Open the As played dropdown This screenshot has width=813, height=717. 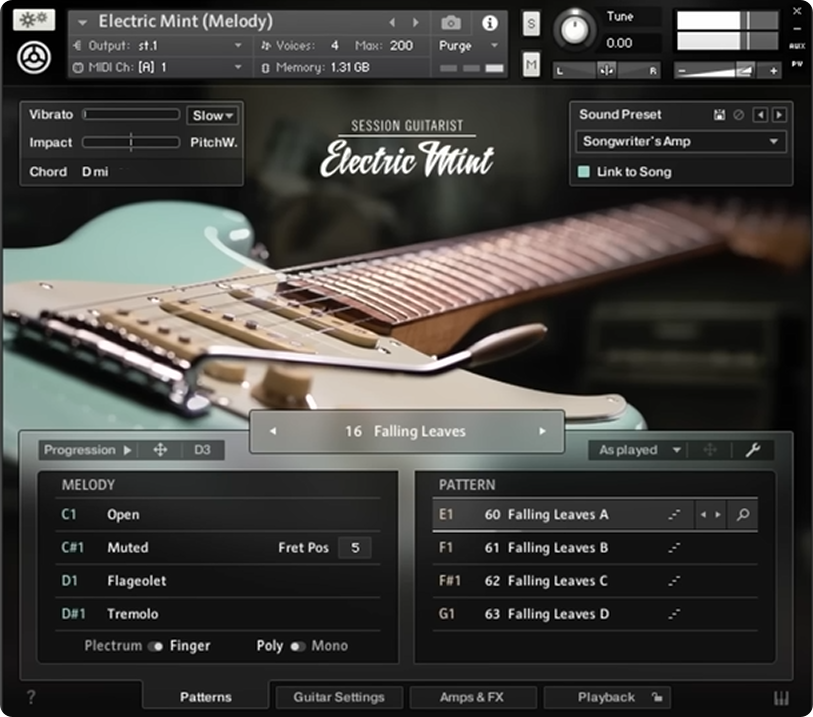point(638,450)
